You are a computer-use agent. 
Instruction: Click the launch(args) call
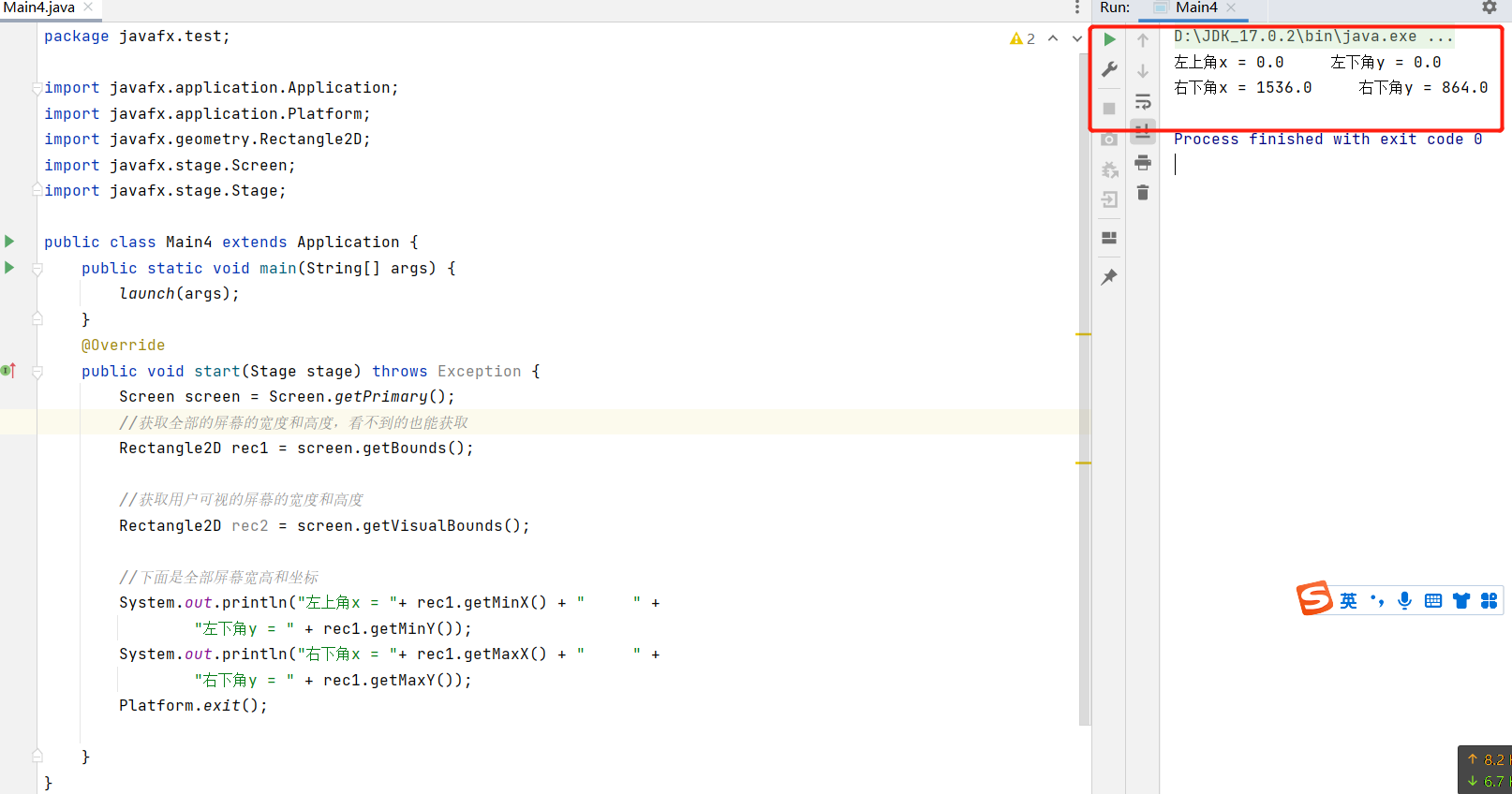[x=179, y=294]
